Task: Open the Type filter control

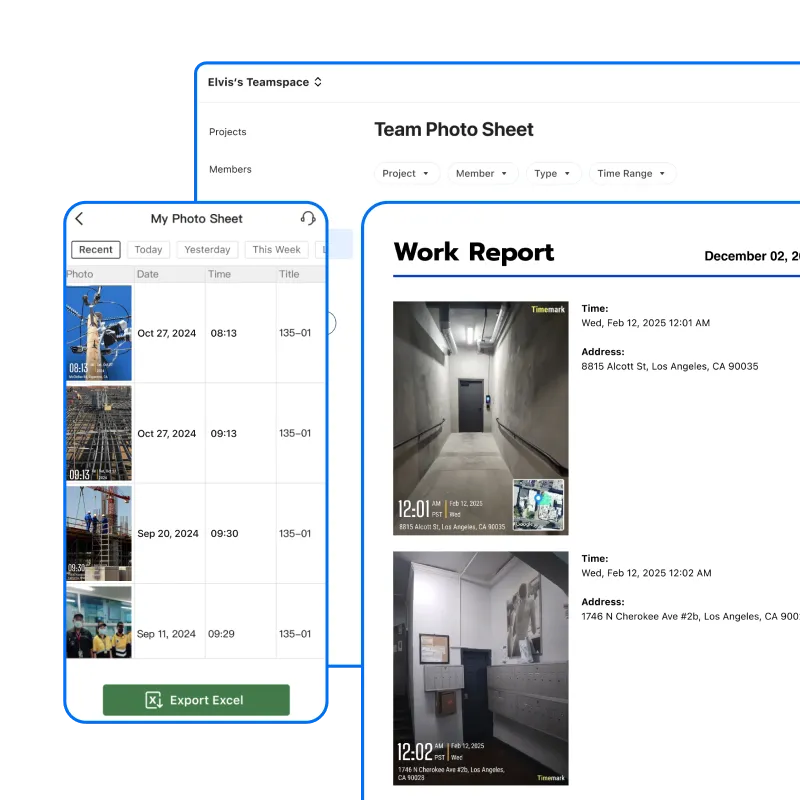Action: pyautogui.click(x=553, y=173)
